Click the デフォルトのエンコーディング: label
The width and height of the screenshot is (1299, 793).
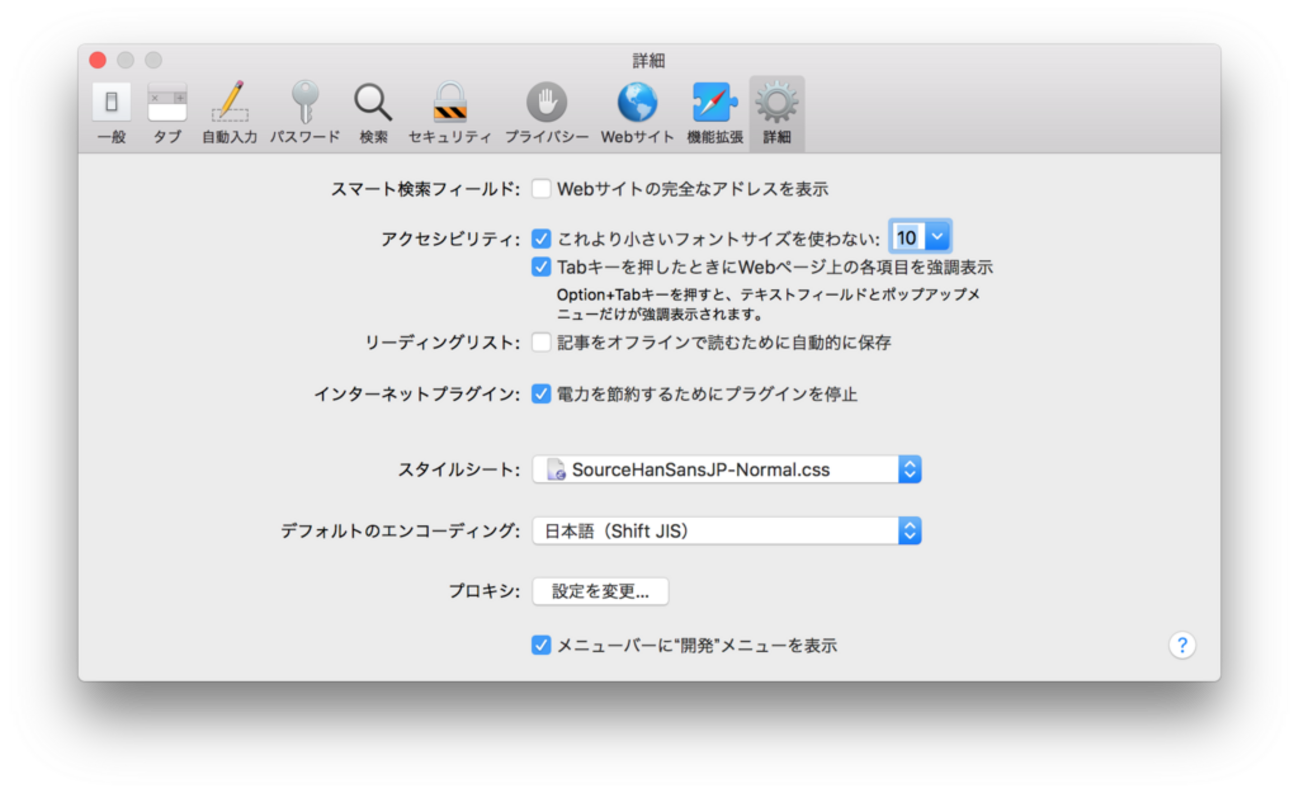pyautogui.click(x=401, y=531)
